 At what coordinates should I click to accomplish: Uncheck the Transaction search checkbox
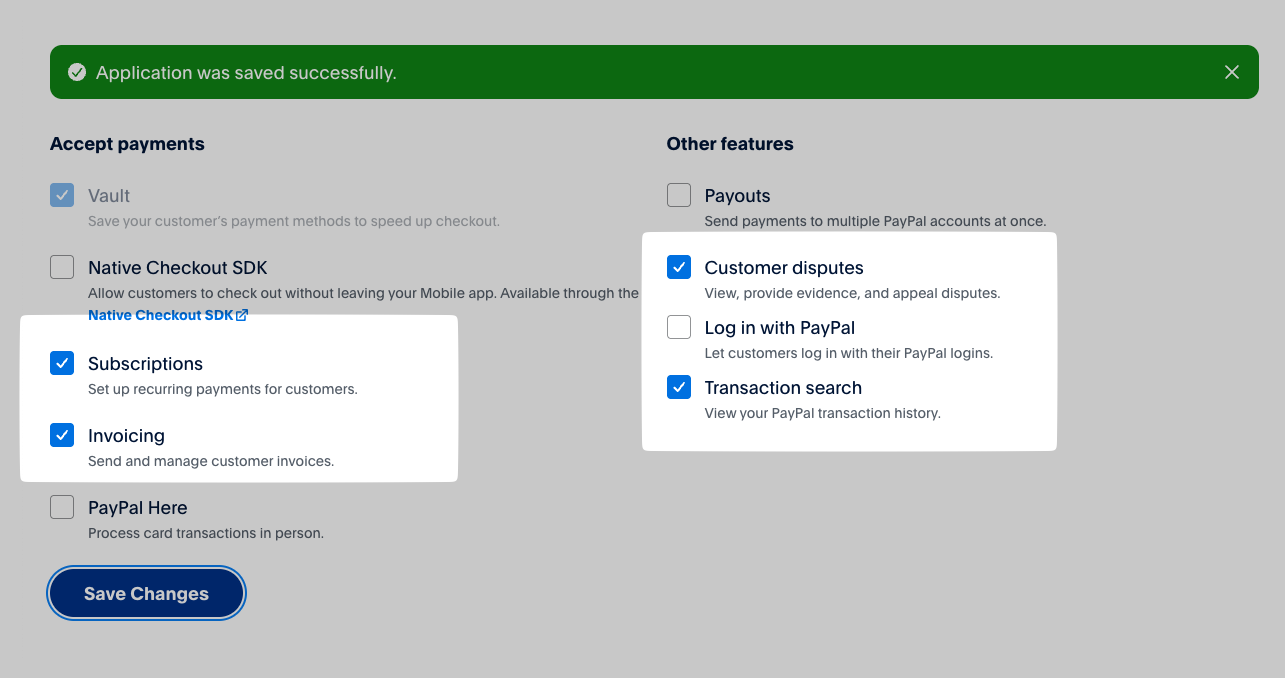[679, 387]
